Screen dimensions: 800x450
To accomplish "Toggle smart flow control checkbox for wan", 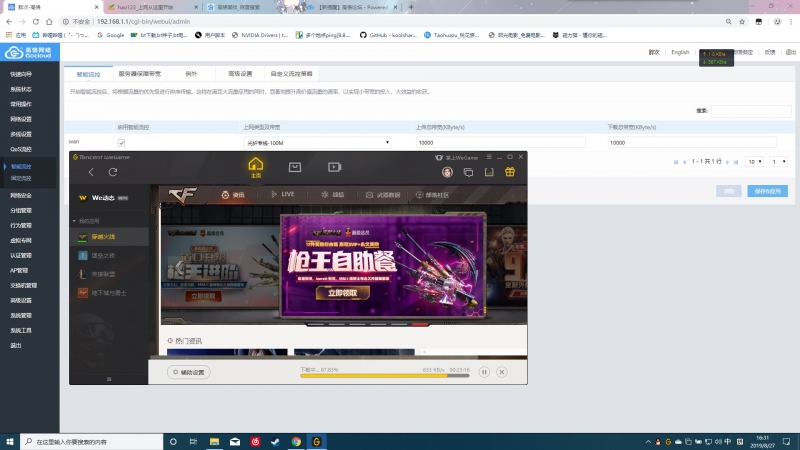I will [x=121, y=143].
